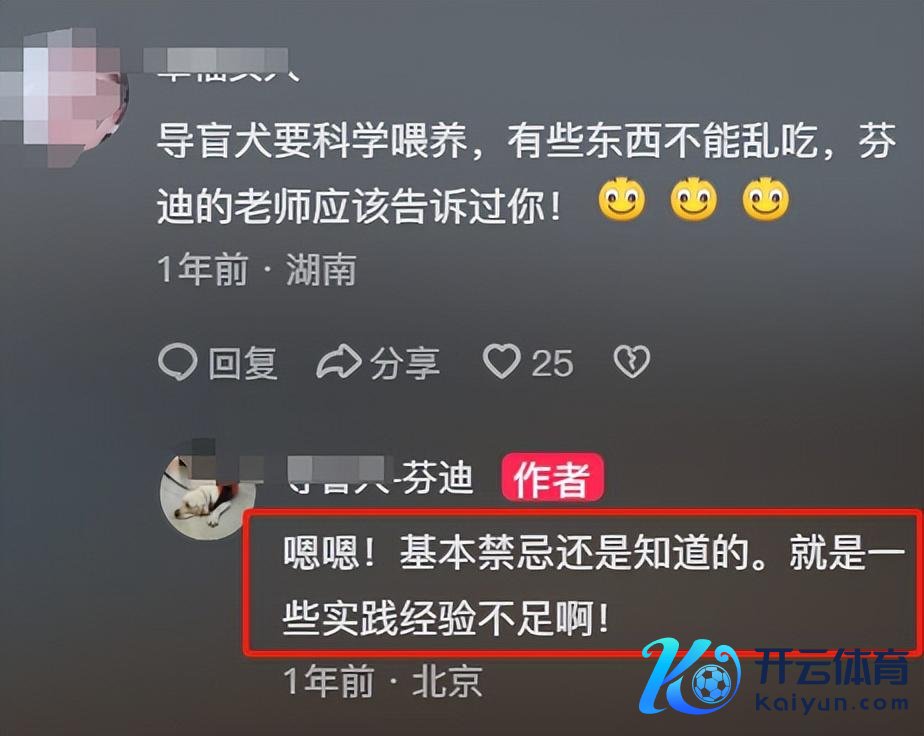
Task: Tap the 1年前 · 湖南 timestamp
Action: coord(257,270)
